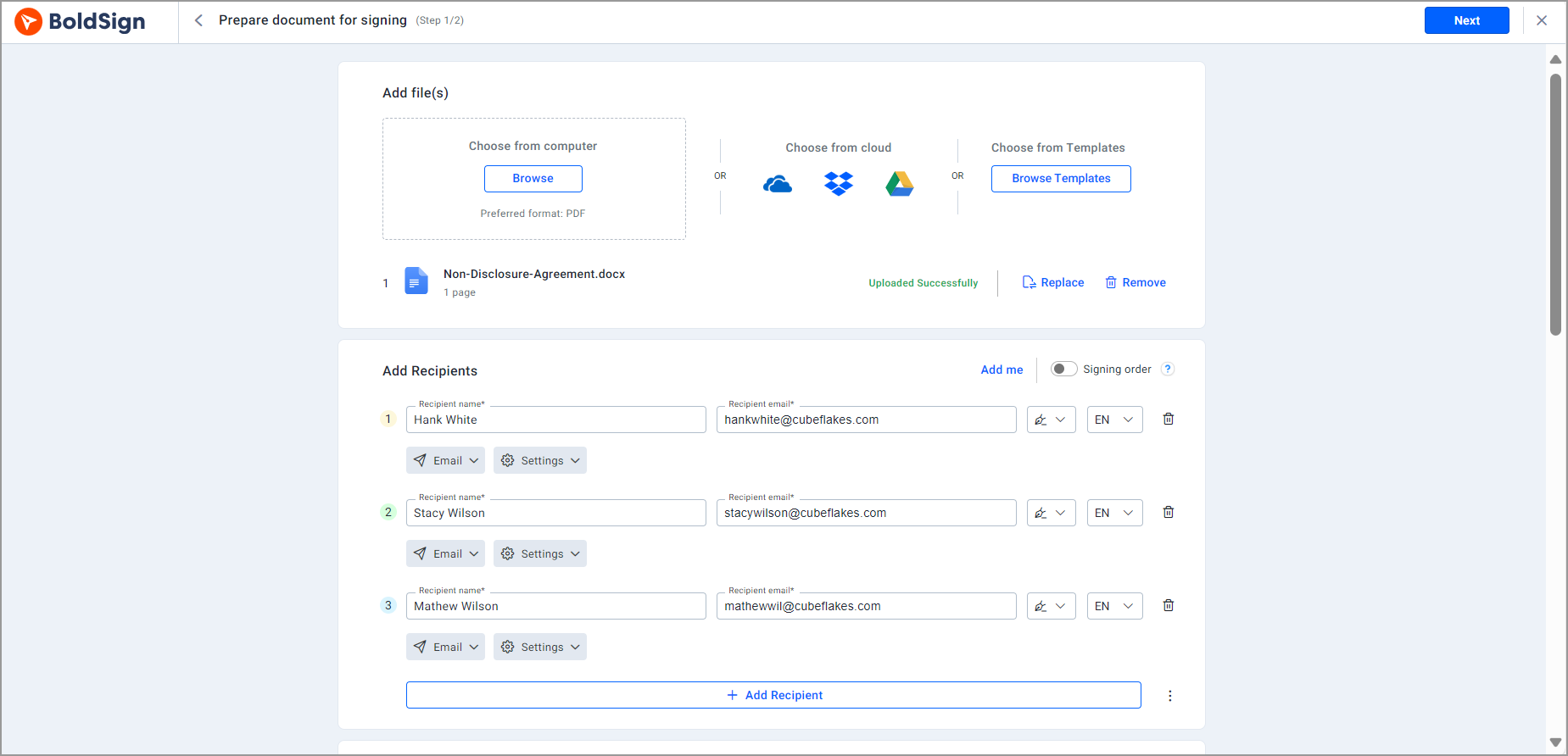
Task: Remove the uploaded document
Action: [x=1136, y=282]
